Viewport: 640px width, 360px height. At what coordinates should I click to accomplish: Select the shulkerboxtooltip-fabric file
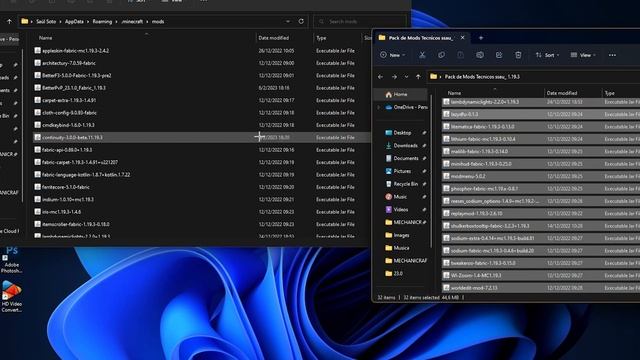point(540,226)
